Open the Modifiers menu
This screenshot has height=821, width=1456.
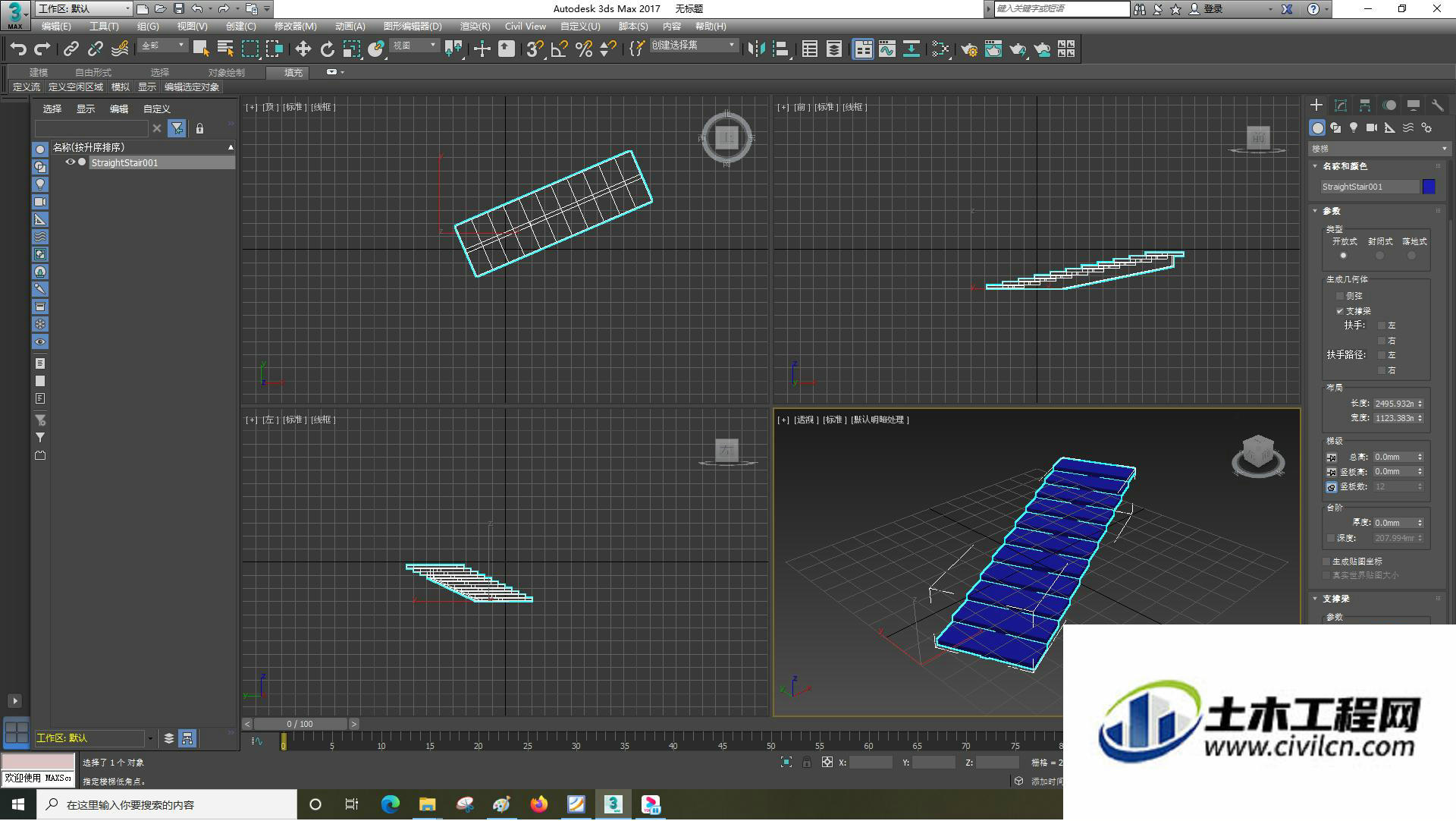tap(295, 27)
